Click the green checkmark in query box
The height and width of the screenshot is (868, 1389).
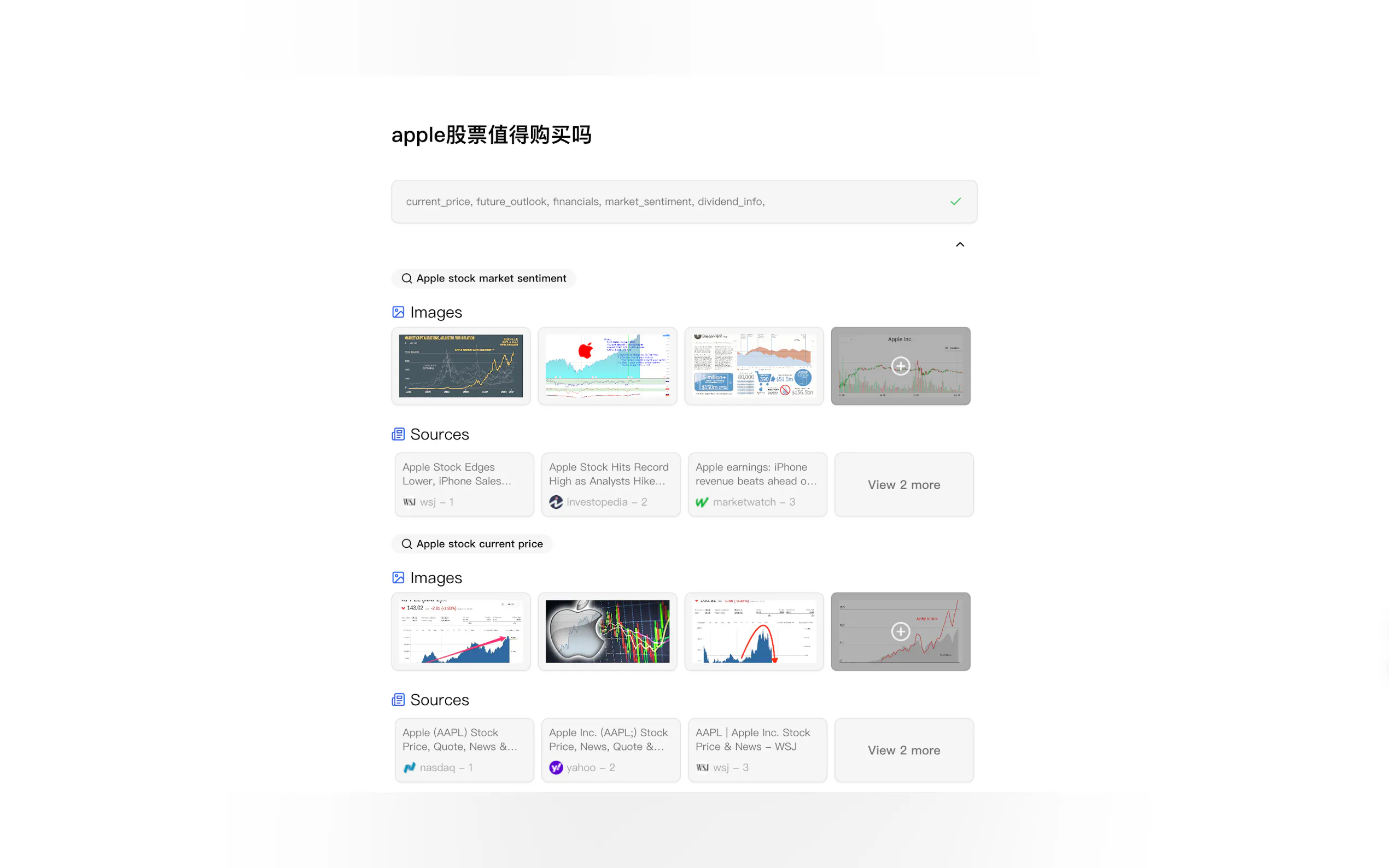point(955,202)
